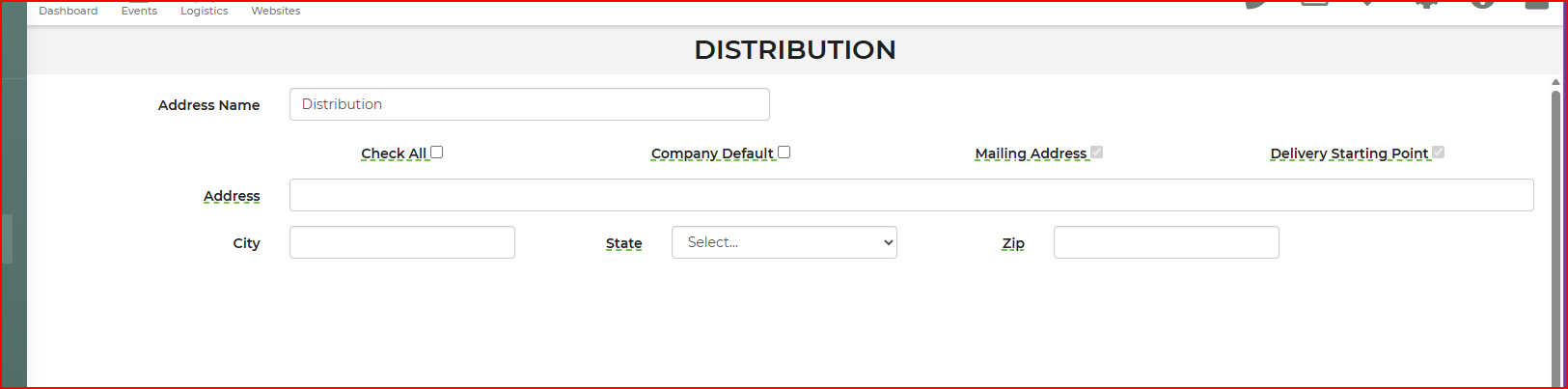Open the Logistics menu item

coord(204,11)
